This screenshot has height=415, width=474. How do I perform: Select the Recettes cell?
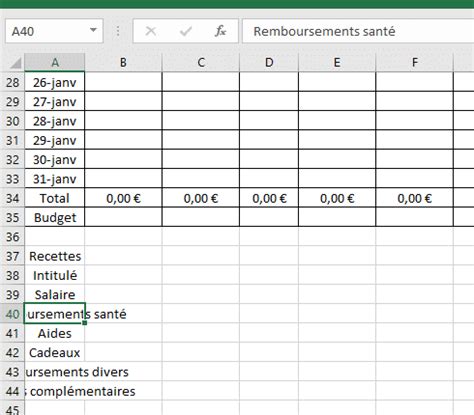(55, 256)
